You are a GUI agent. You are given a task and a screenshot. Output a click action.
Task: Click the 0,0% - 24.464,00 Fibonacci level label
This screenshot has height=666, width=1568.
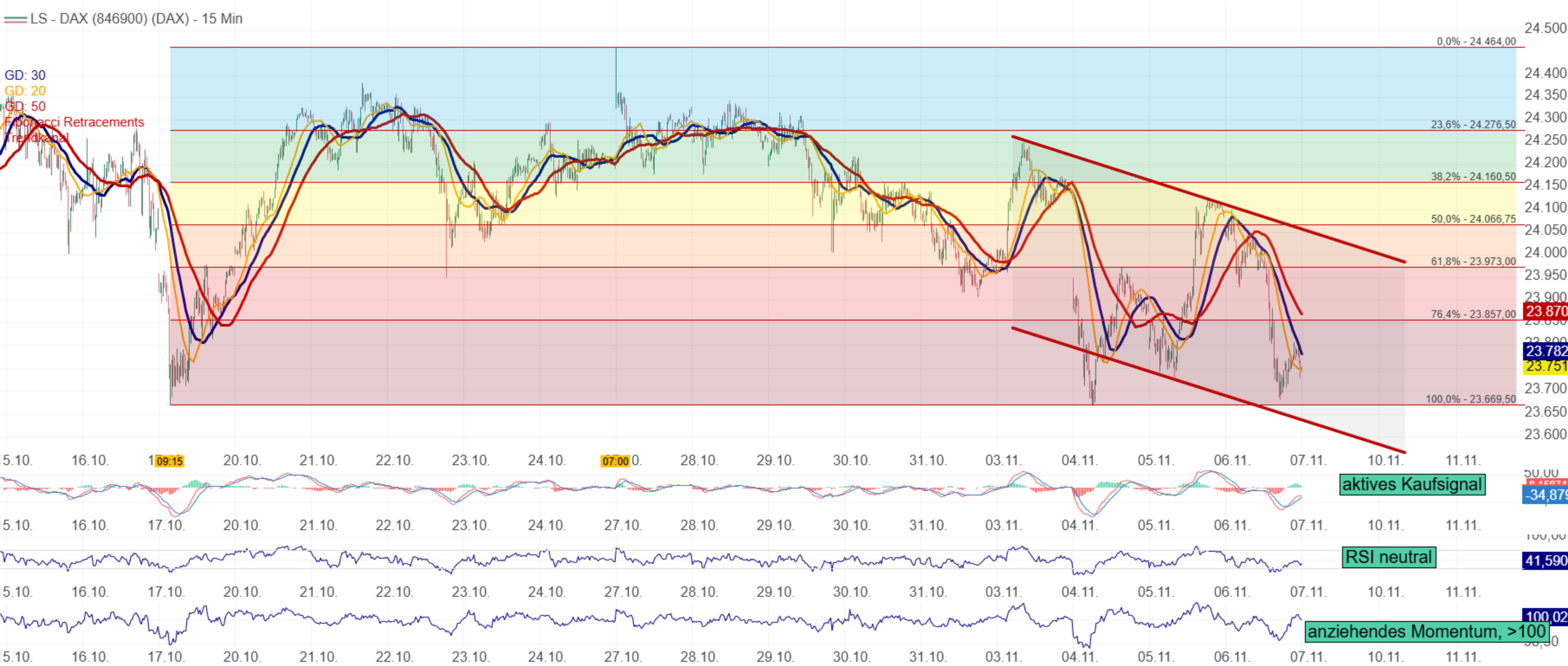pyautogui.click(x=1476, y=42)
